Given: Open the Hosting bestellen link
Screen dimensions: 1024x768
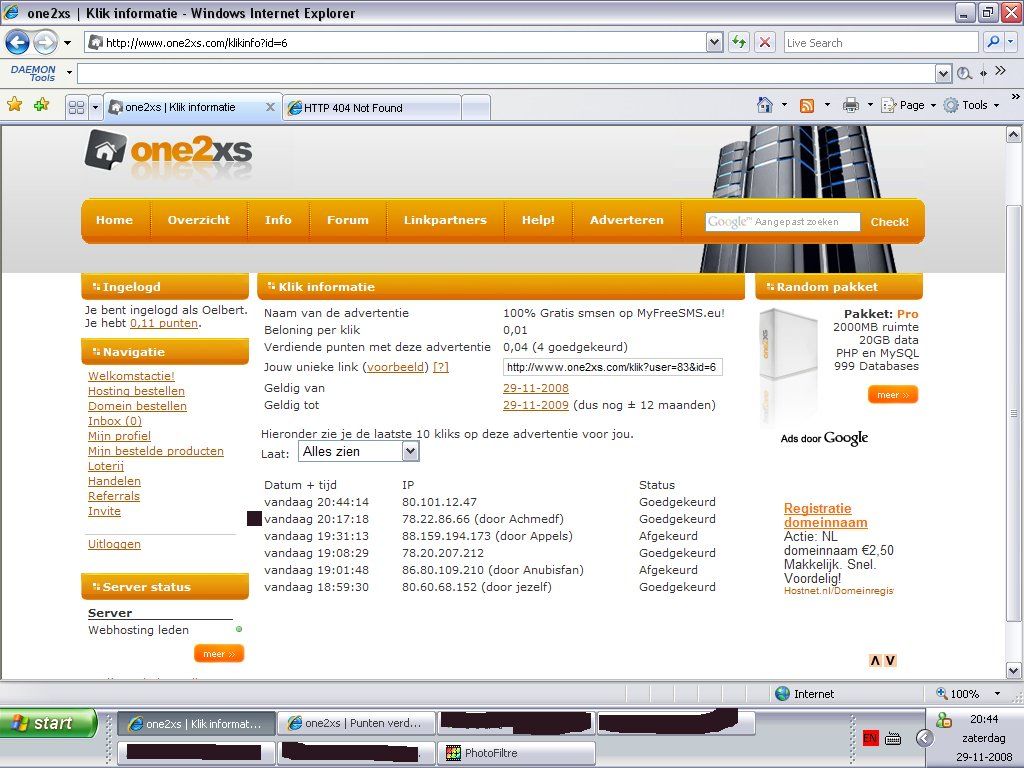Looking at the screenshot, I should pos(136,391).
